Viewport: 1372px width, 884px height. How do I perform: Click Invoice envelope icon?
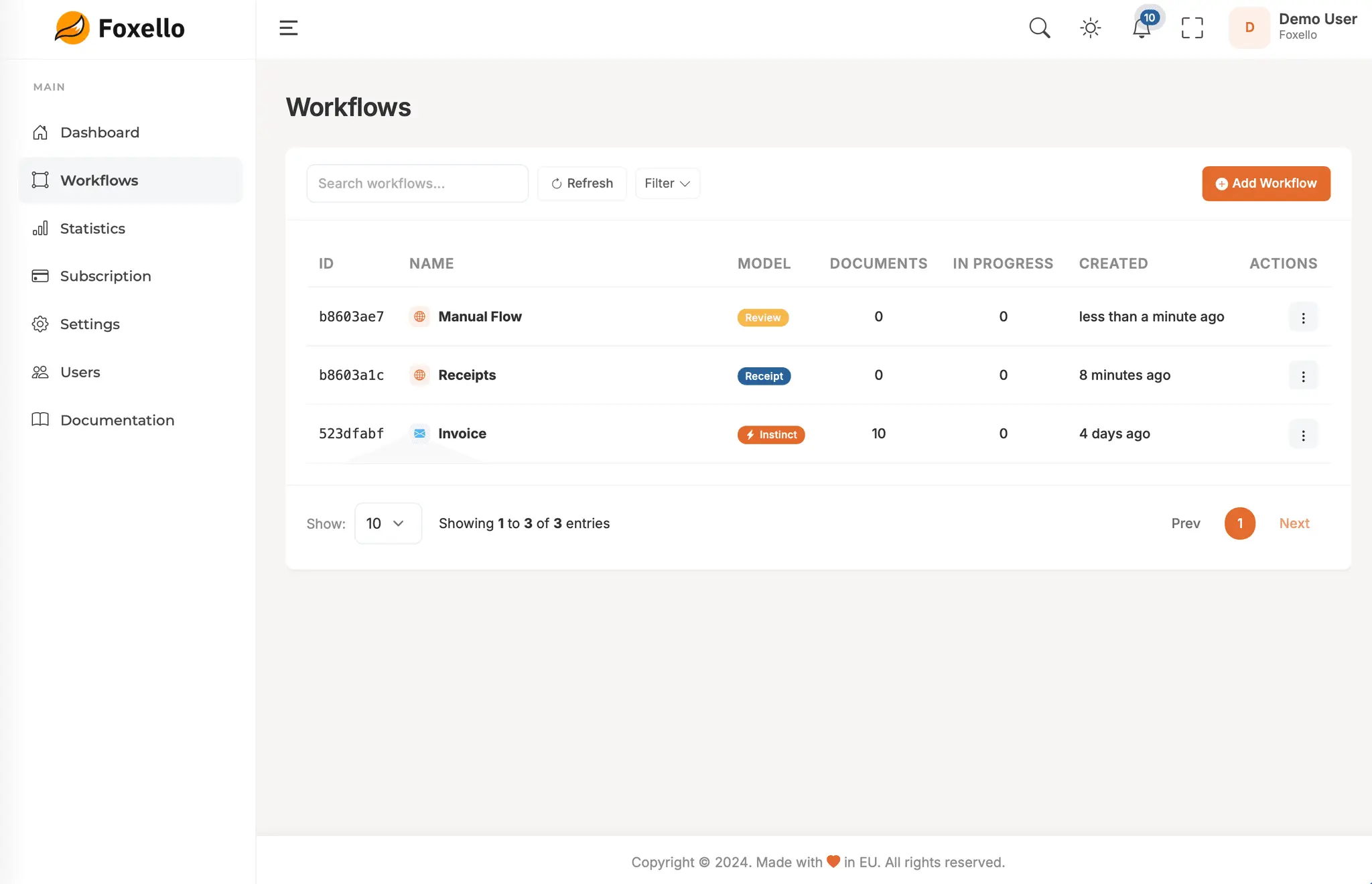tap(419, 434)
